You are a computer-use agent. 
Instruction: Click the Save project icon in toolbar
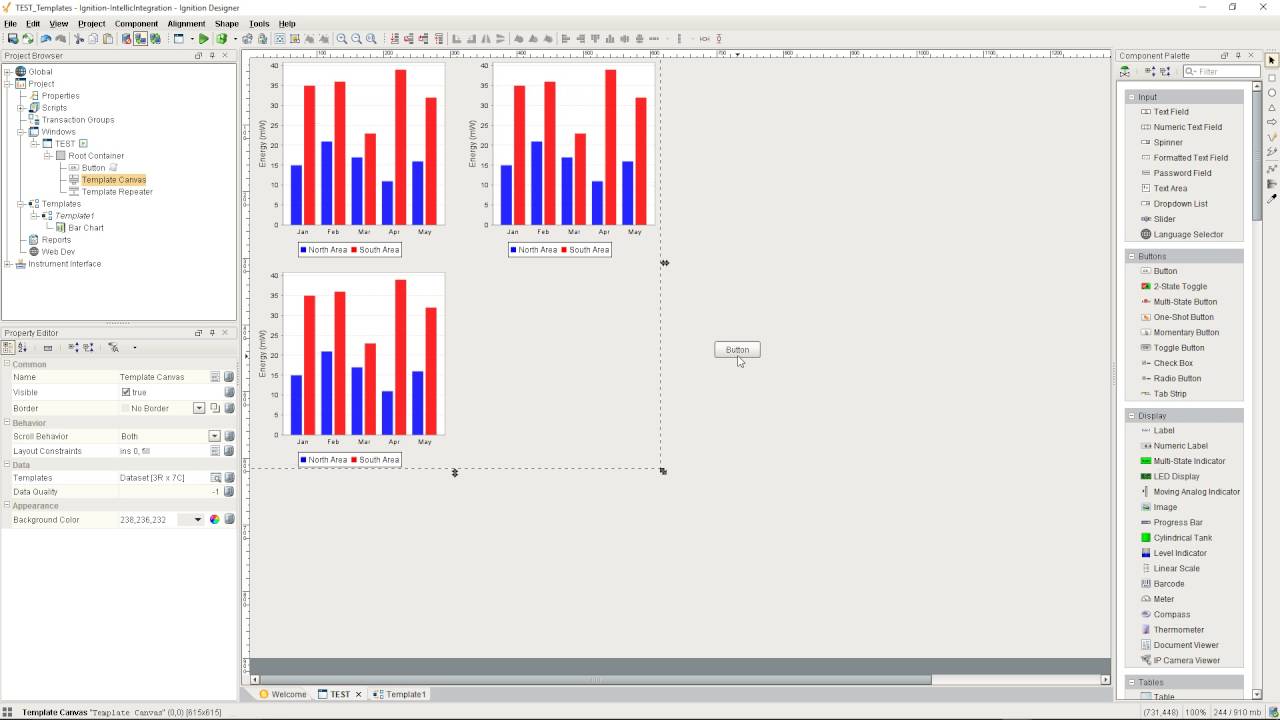tap(12, 39)
